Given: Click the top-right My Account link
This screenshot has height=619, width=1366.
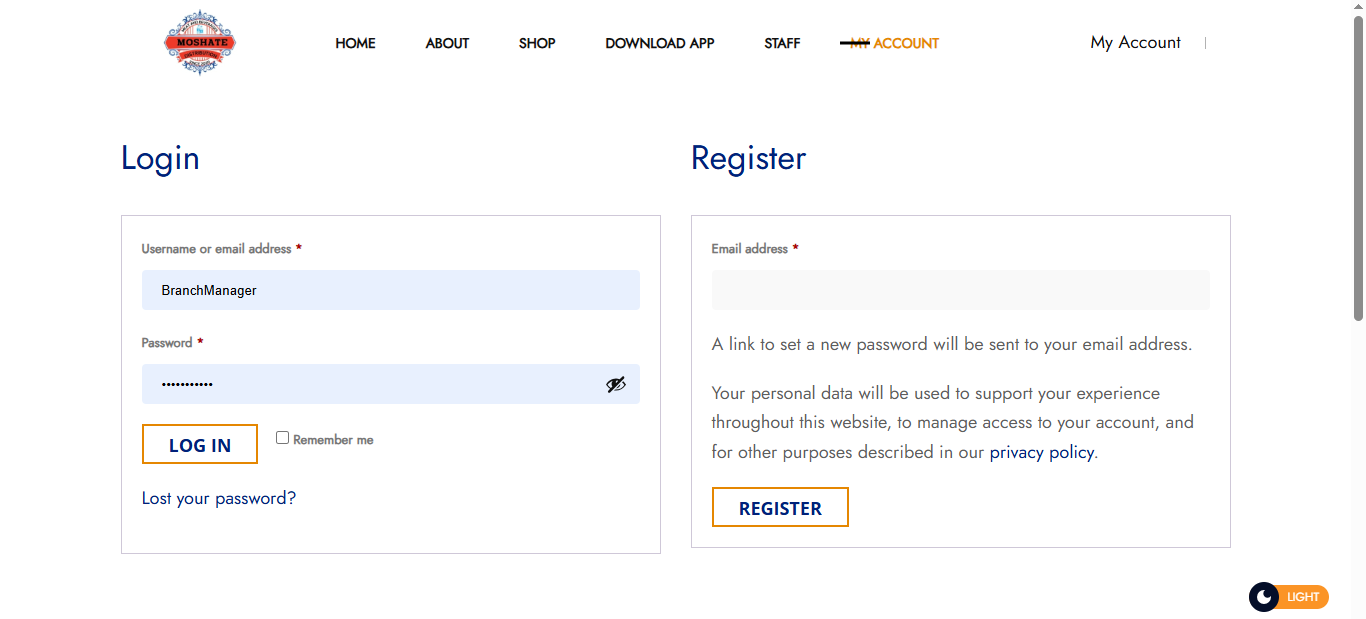Looking at the screenshot, I should [1135, 43].
